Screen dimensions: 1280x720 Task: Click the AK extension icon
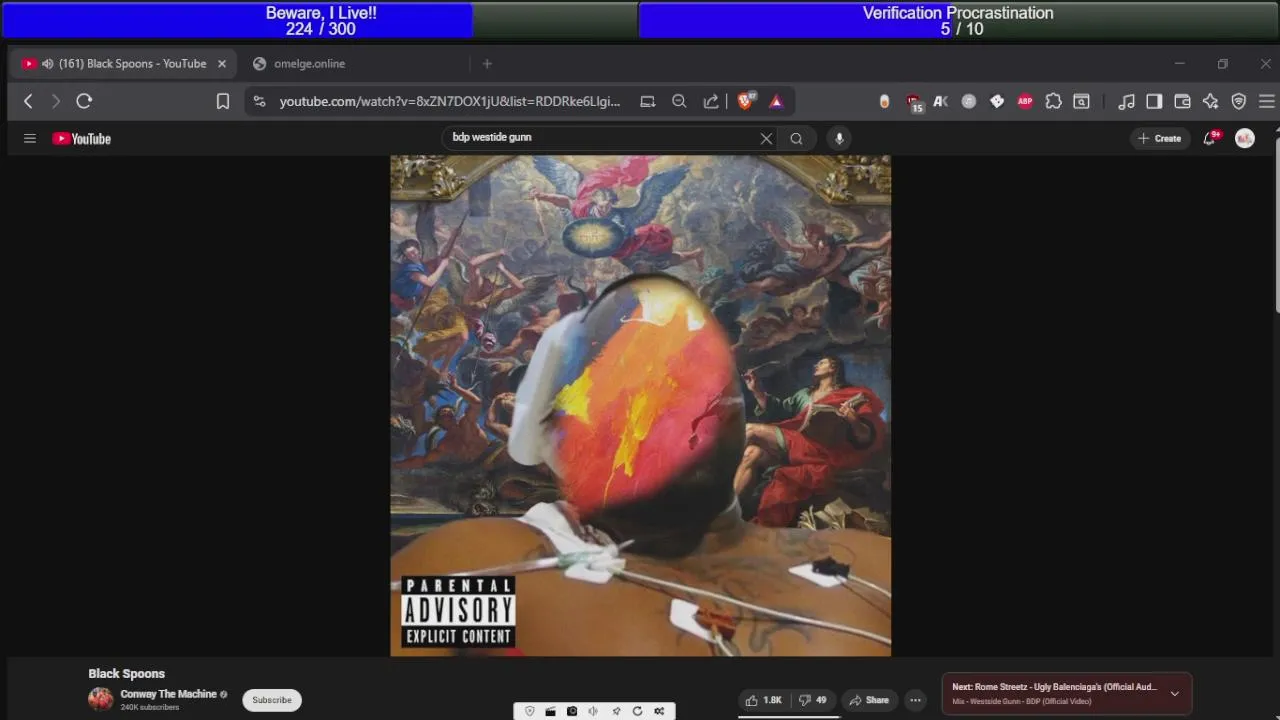point(940,101)
